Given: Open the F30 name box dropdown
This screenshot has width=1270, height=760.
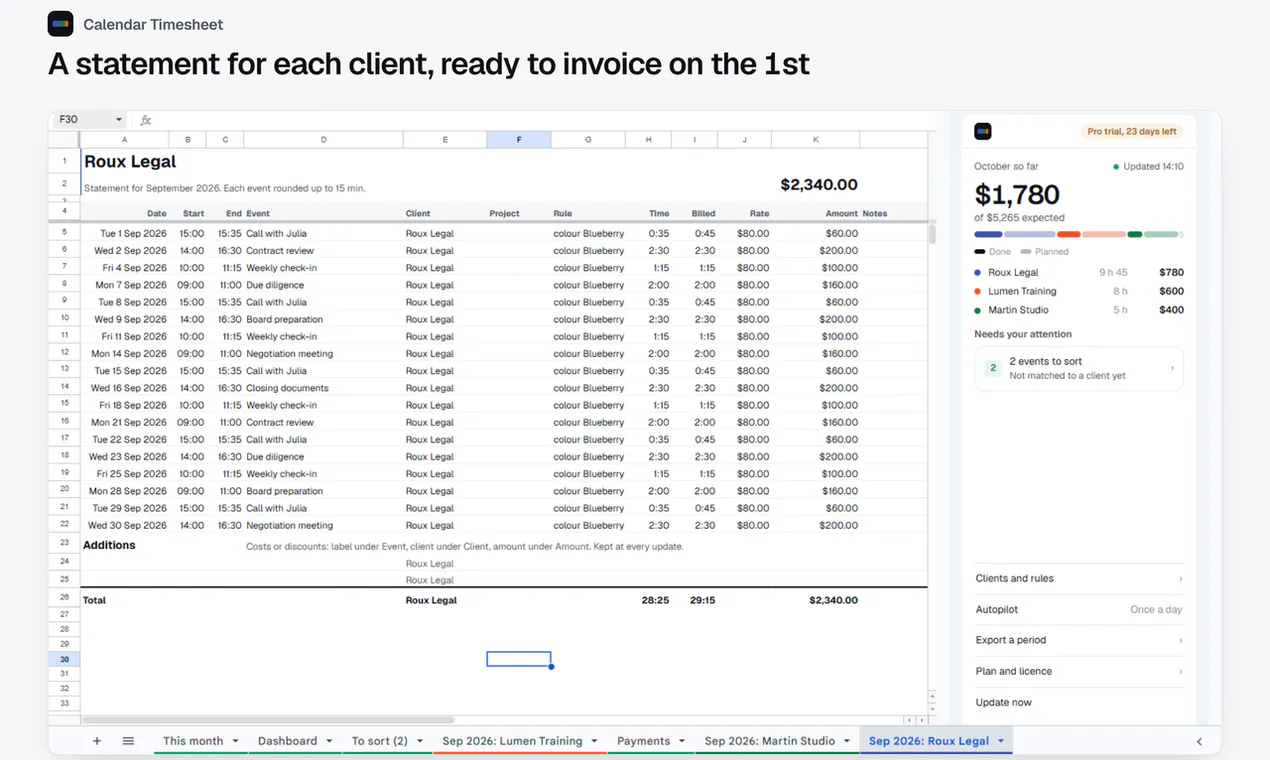Looking at the screenshot, I should tap(119, 120).
